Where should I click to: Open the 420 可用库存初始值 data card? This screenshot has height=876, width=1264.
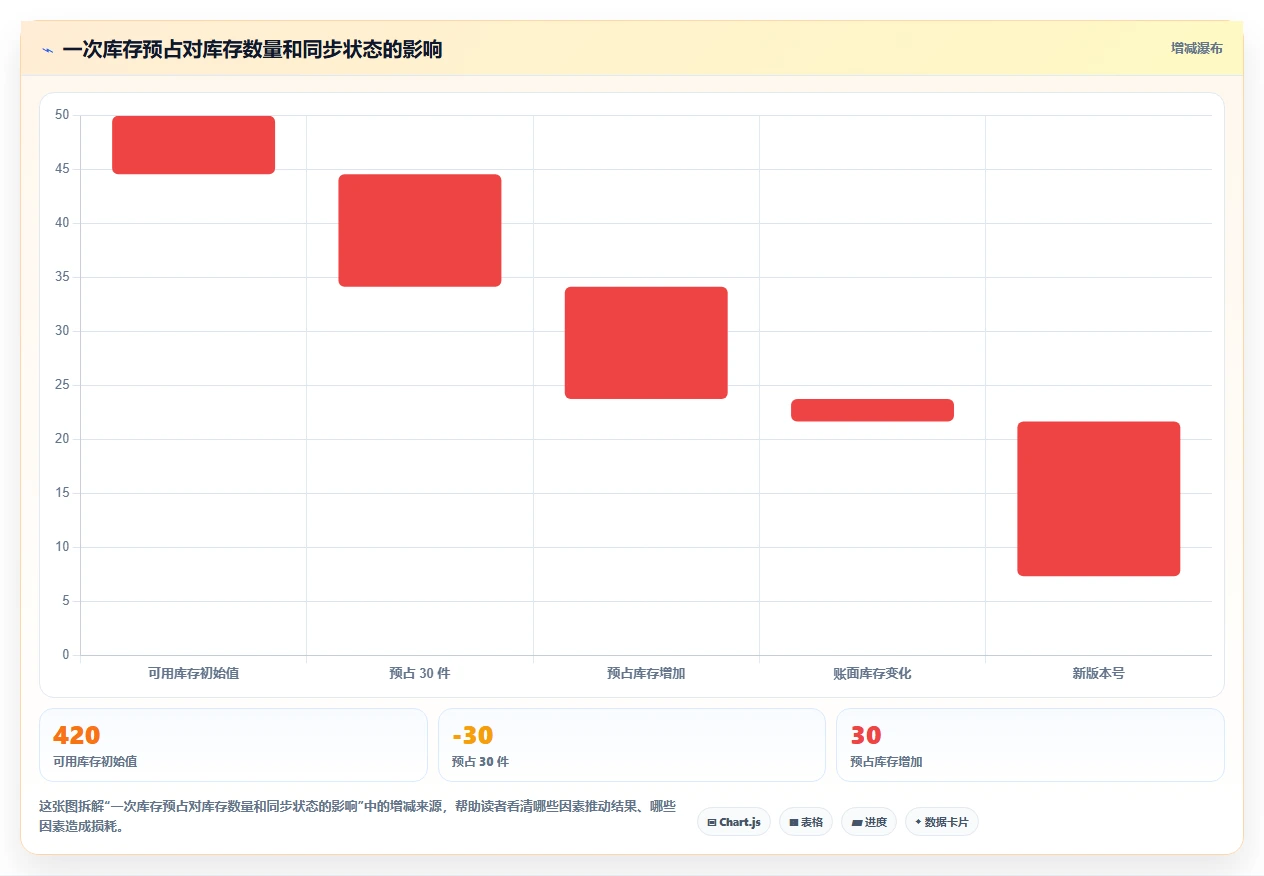tap(233, 745)
